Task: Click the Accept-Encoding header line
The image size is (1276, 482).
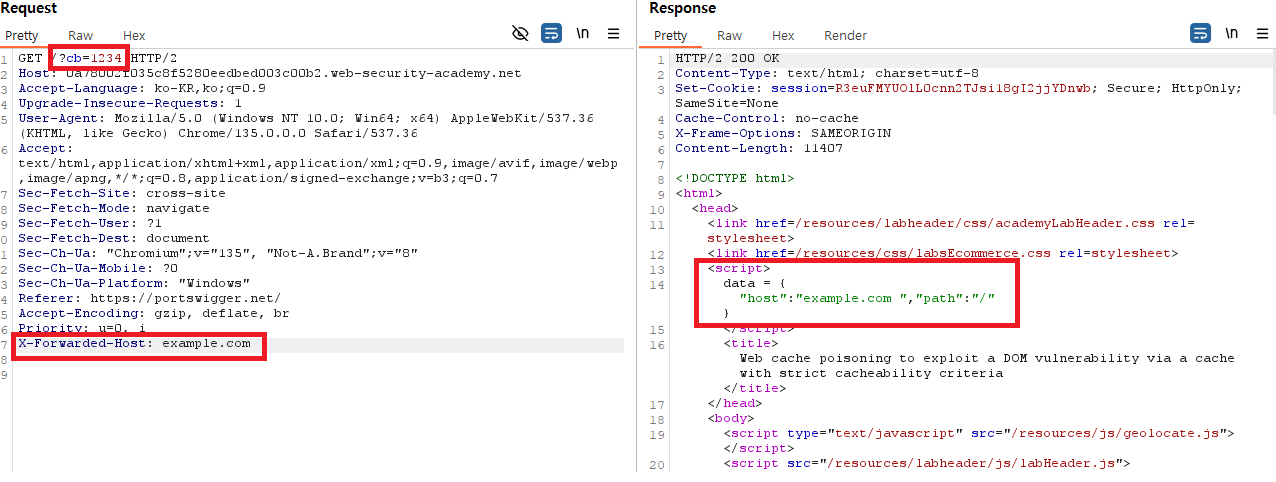Action: click(154, 313)
